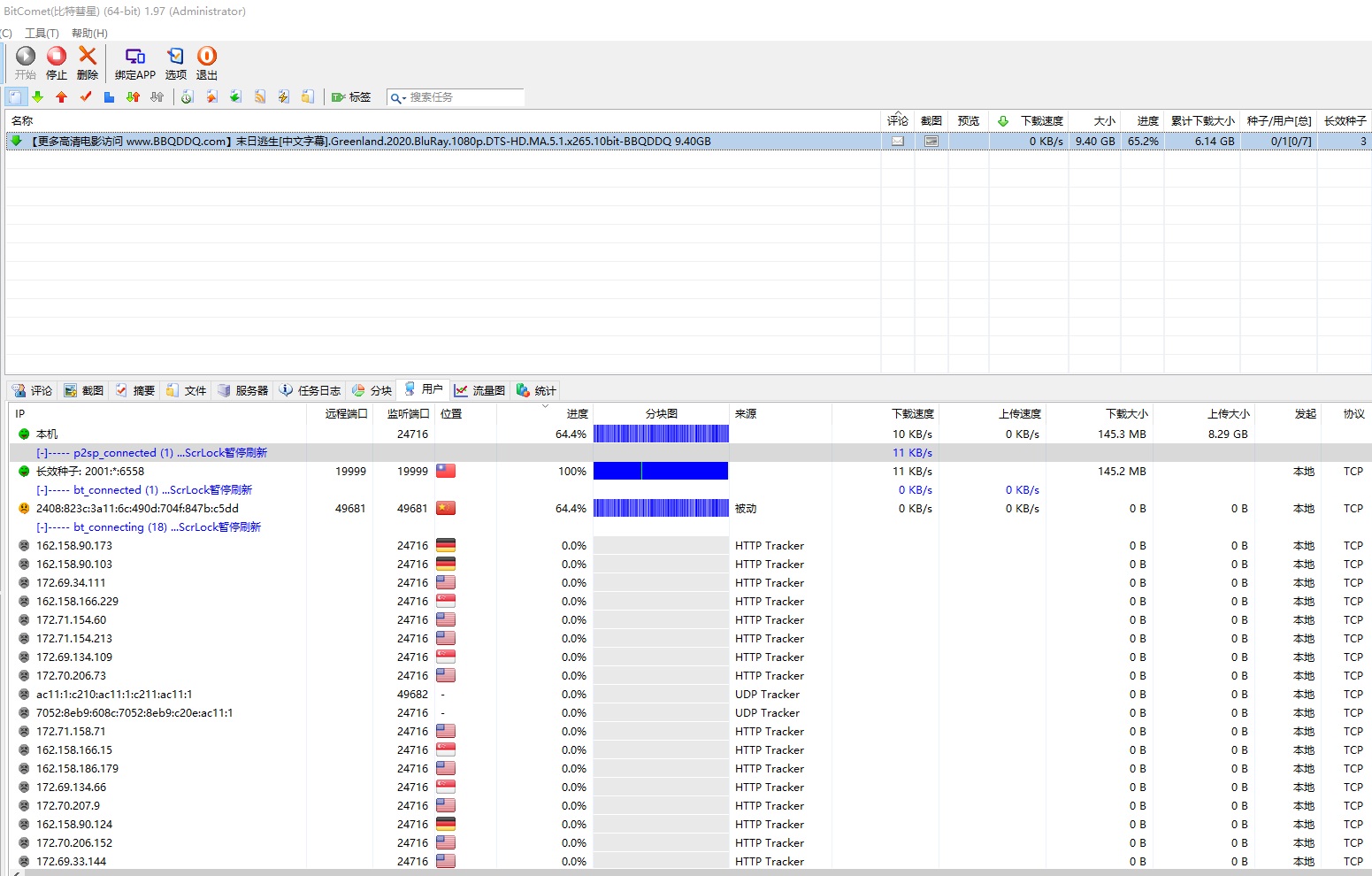Click China flag on 2408:823c peer row
Image resolution: width=1372 pixels, height=876 pixels.
(446, 508)
